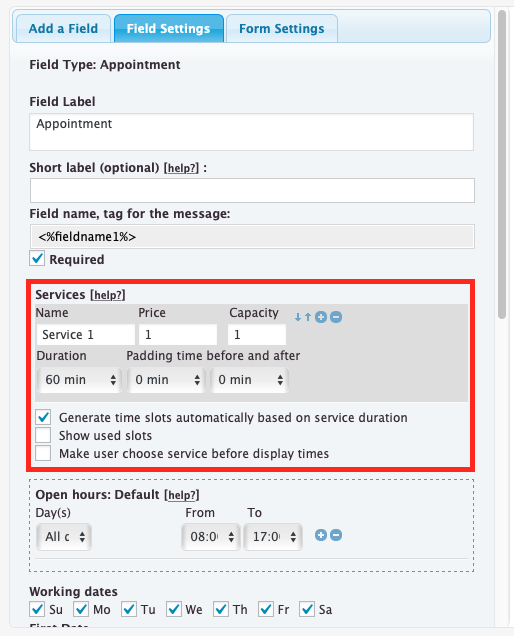Open the From time 08:00 dropdown
Viewport: 514px width, 636px height.
pyautogui.click(x=211, y=537)
